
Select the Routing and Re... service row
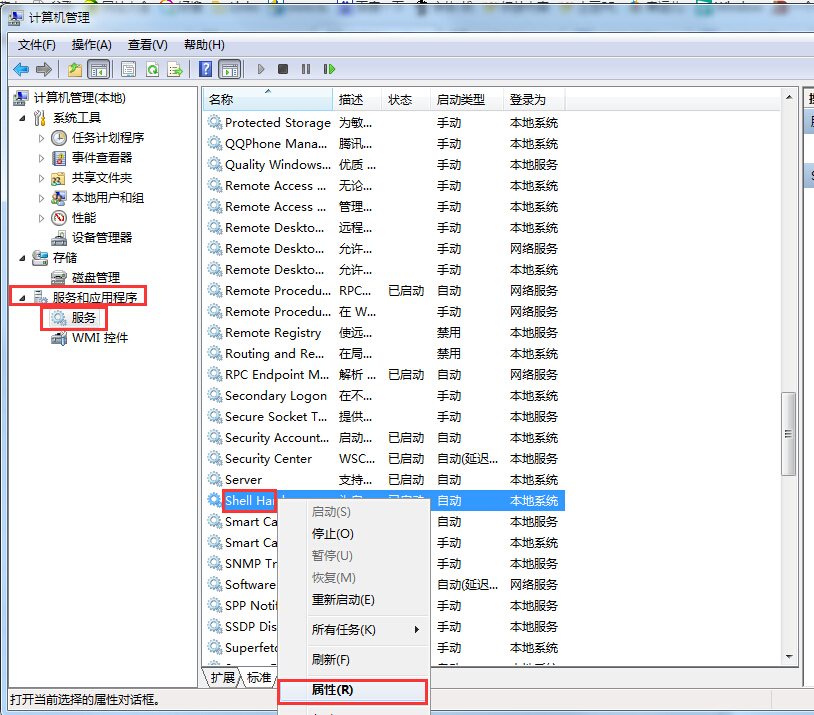coord(384,354)
